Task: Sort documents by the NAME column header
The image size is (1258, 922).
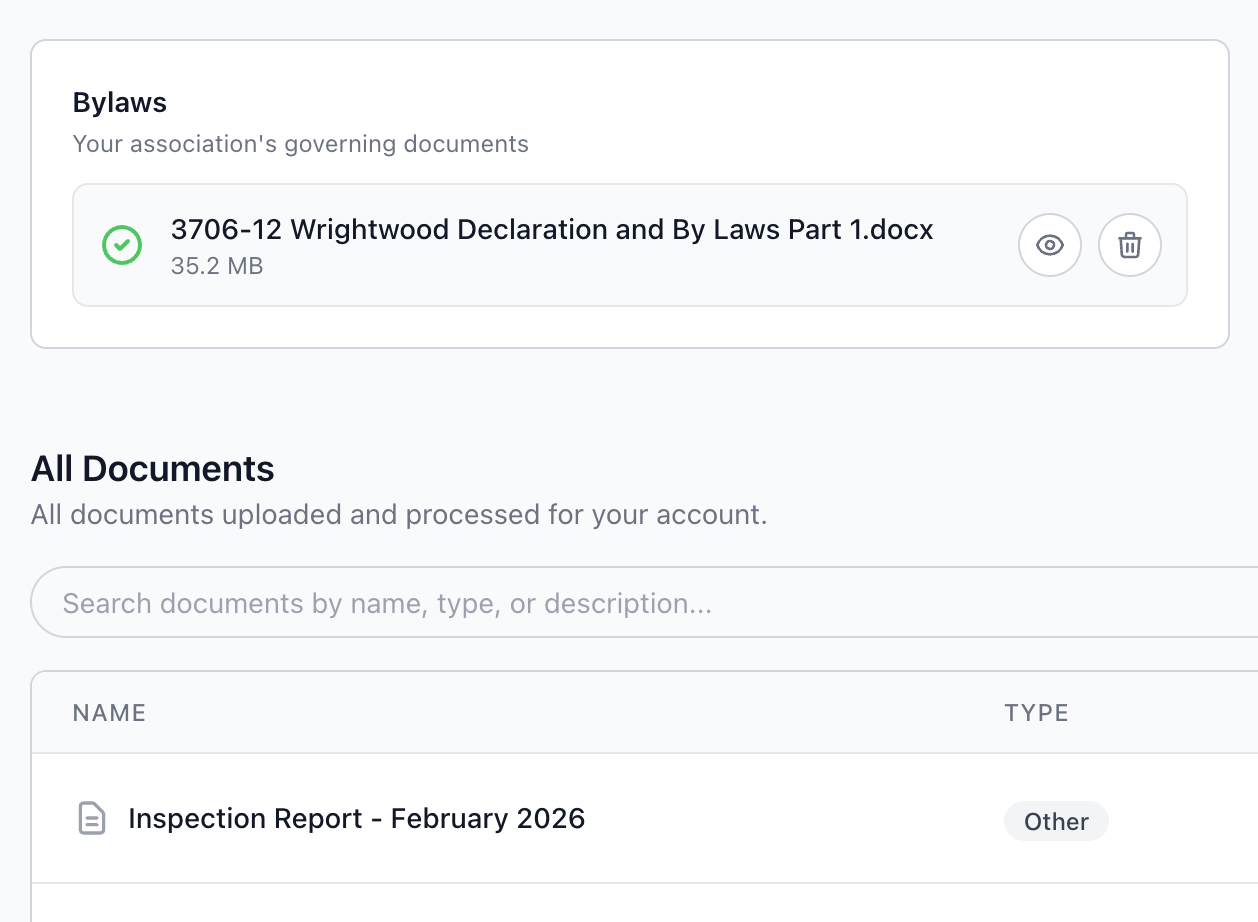Action: (x=109, y=713)
